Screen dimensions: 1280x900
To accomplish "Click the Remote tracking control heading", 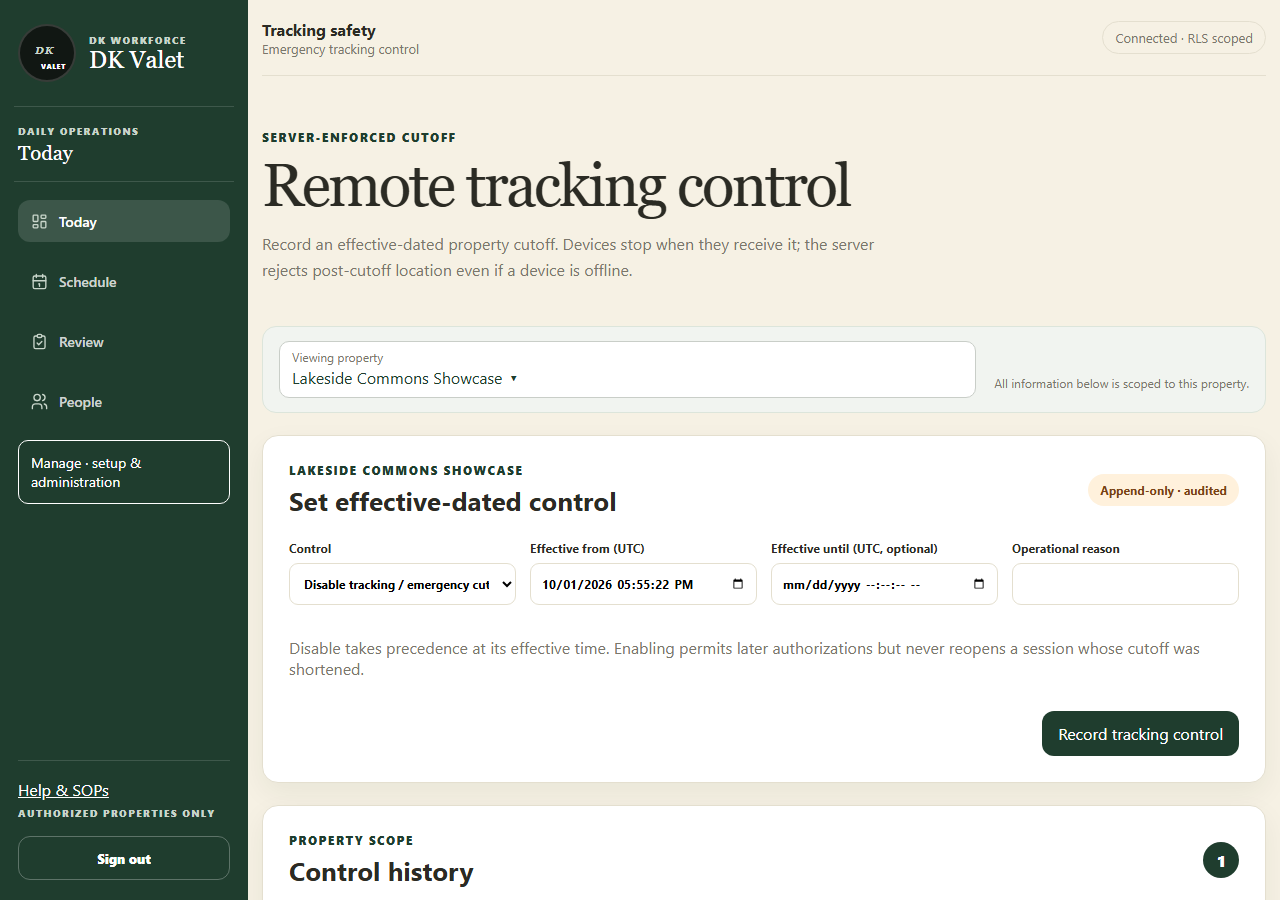I will (x=557, y=186).
